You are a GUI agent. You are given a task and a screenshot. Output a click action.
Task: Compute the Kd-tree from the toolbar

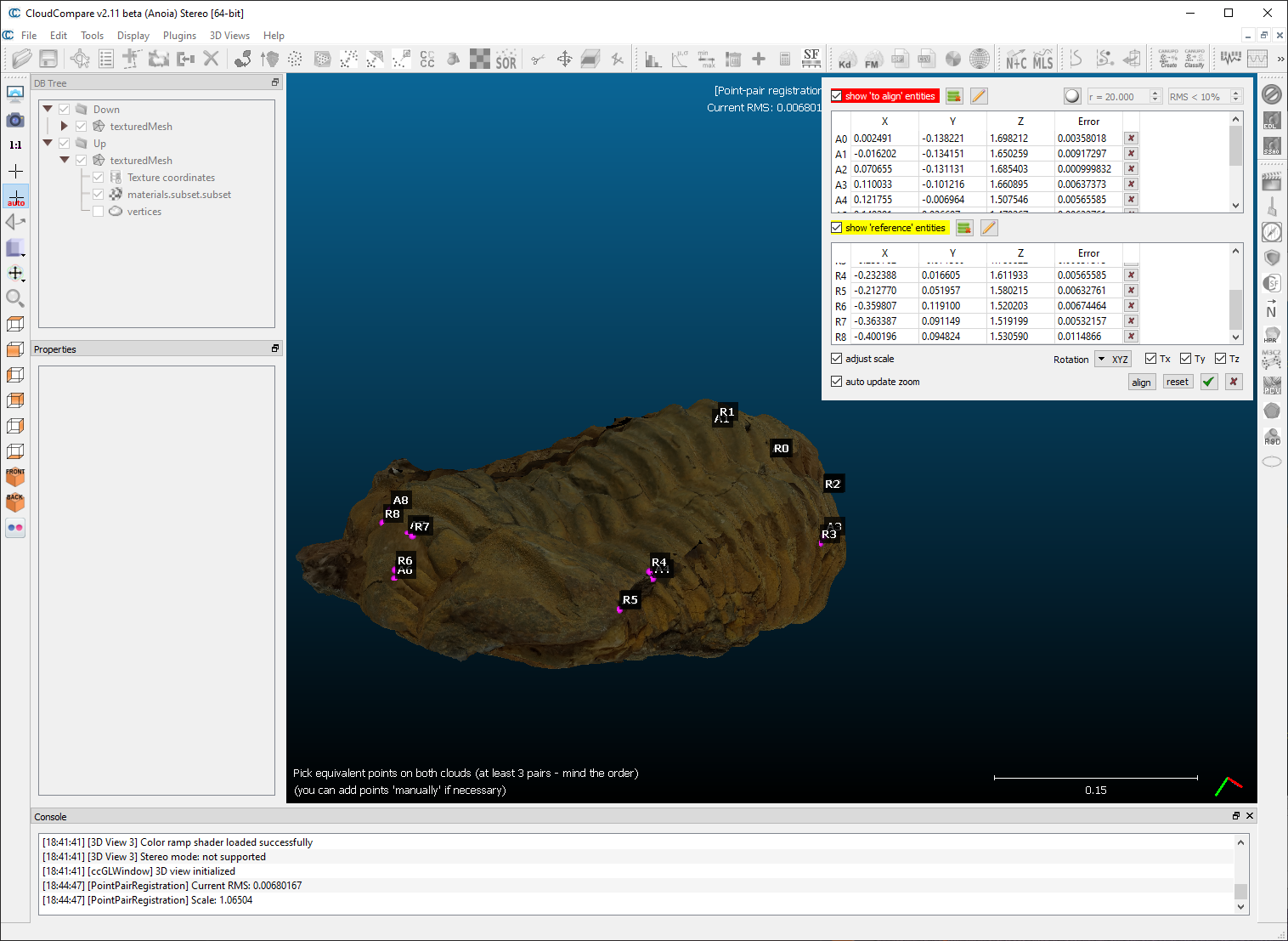point(846,59)
